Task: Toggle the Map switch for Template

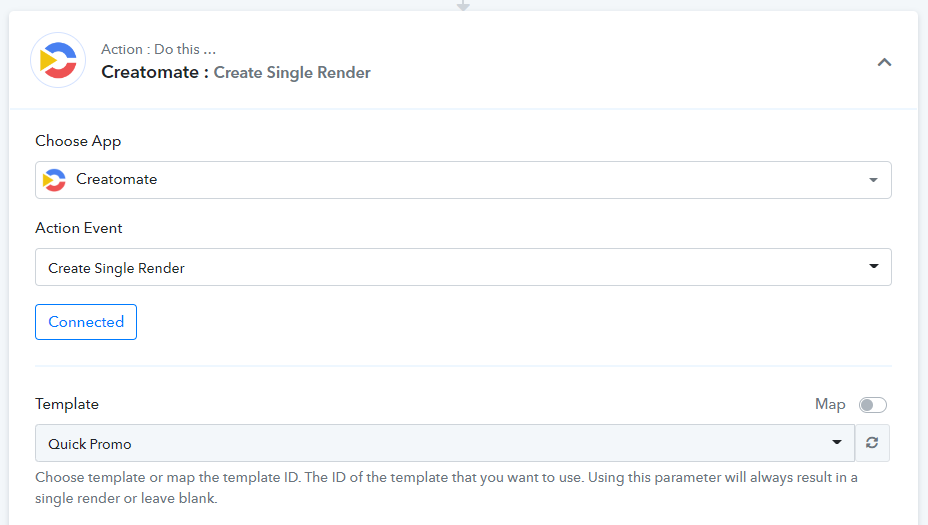Action: (872, 405)
